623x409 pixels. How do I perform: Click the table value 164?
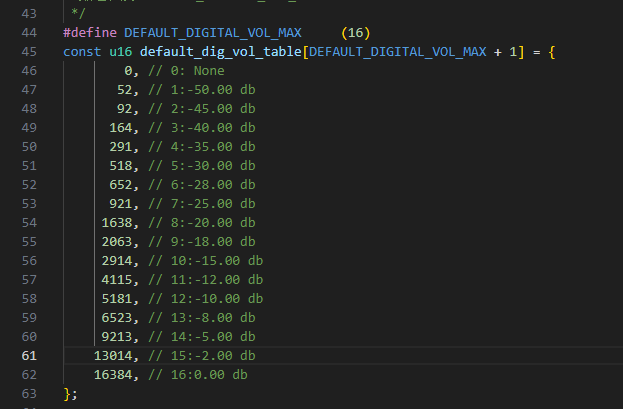[120, 128]
